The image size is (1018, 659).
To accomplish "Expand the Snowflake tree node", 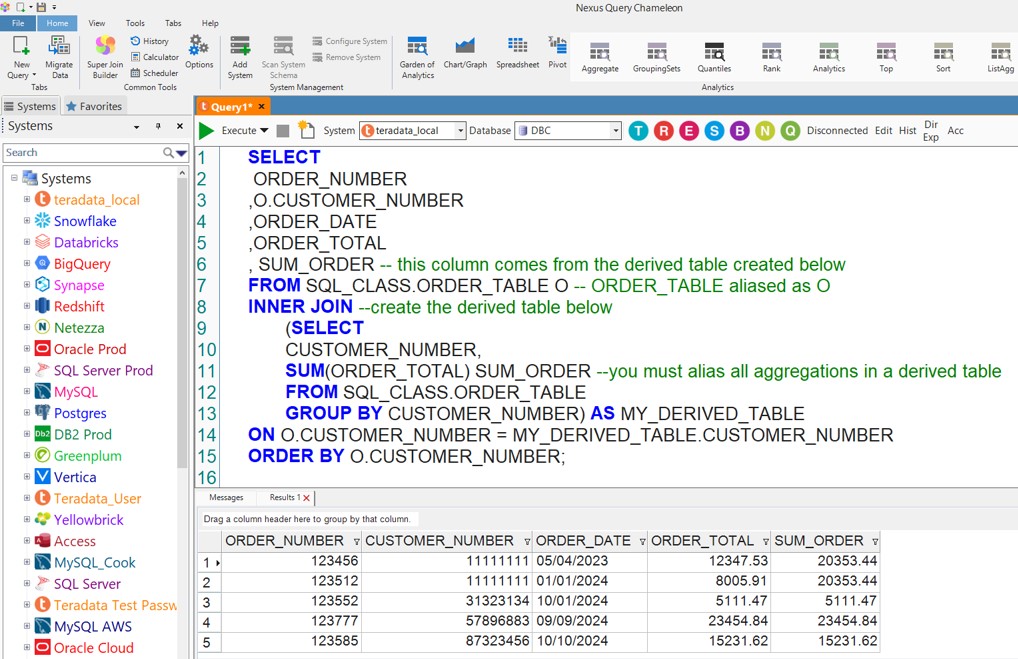I will (x=27, y=221).
